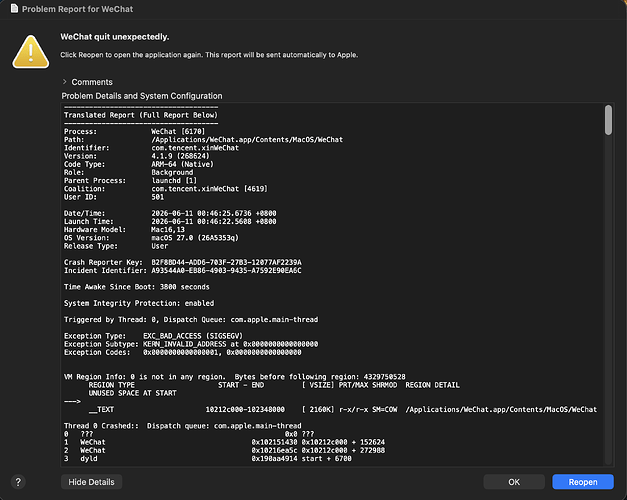Image resolution: width=627 pixels, height=500 pixels.
Task: Click release type value 'User'
Action: pyautogui.click(x=160, y=246)
